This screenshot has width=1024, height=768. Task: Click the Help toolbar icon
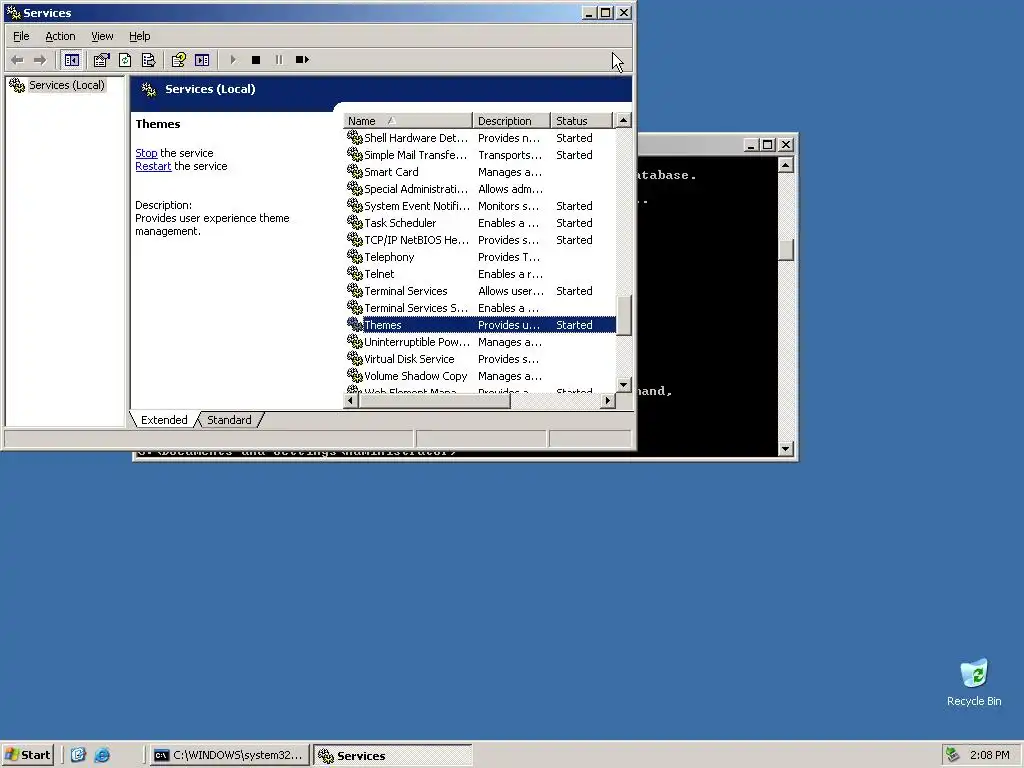[x=178, y=60]
